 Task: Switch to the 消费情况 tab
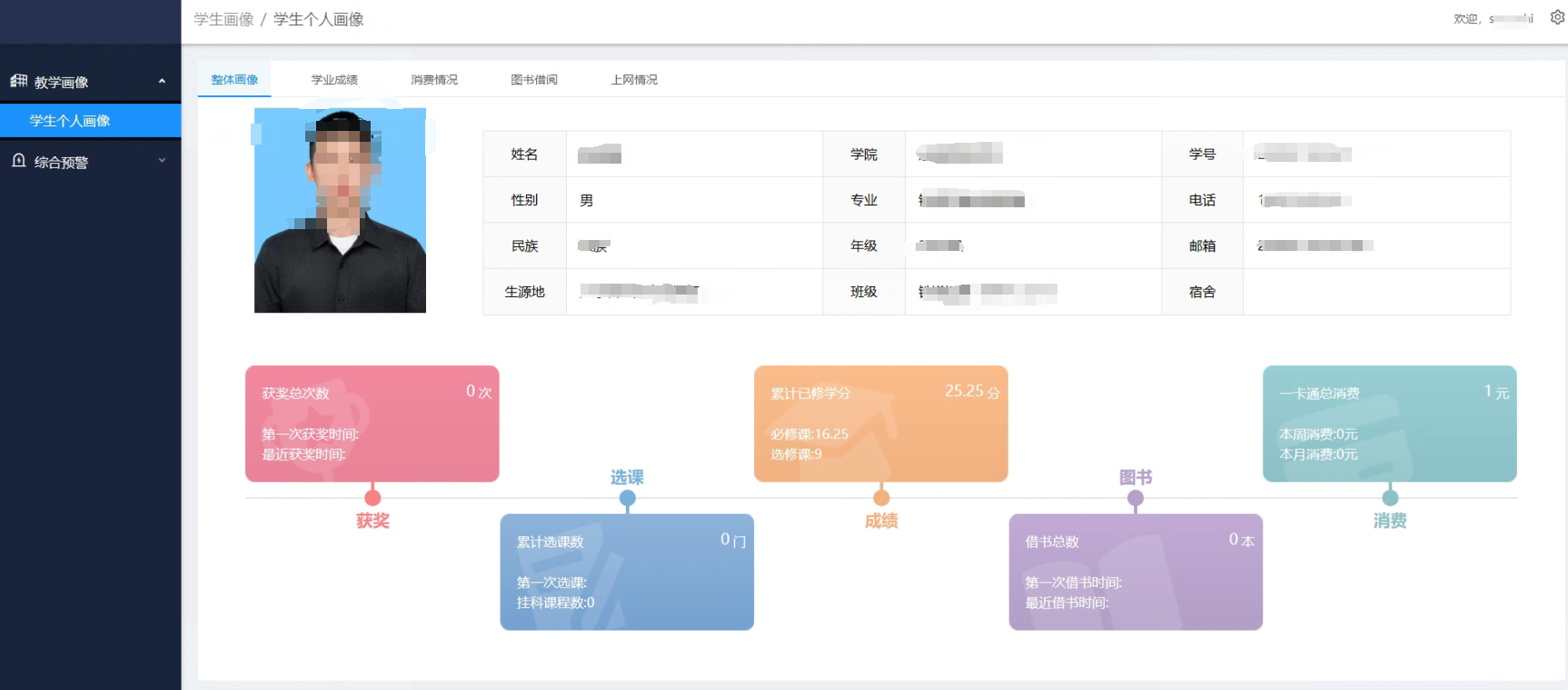point(434,80)
